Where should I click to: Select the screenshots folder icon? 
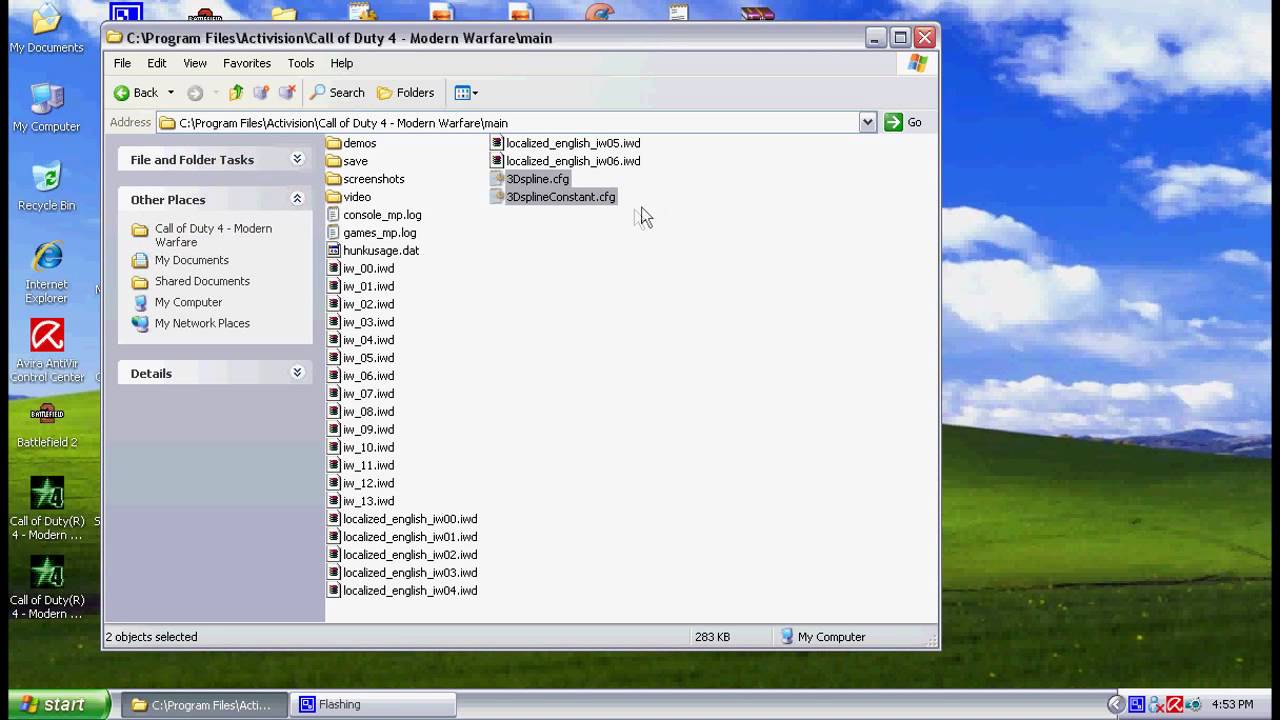[334, 179]
